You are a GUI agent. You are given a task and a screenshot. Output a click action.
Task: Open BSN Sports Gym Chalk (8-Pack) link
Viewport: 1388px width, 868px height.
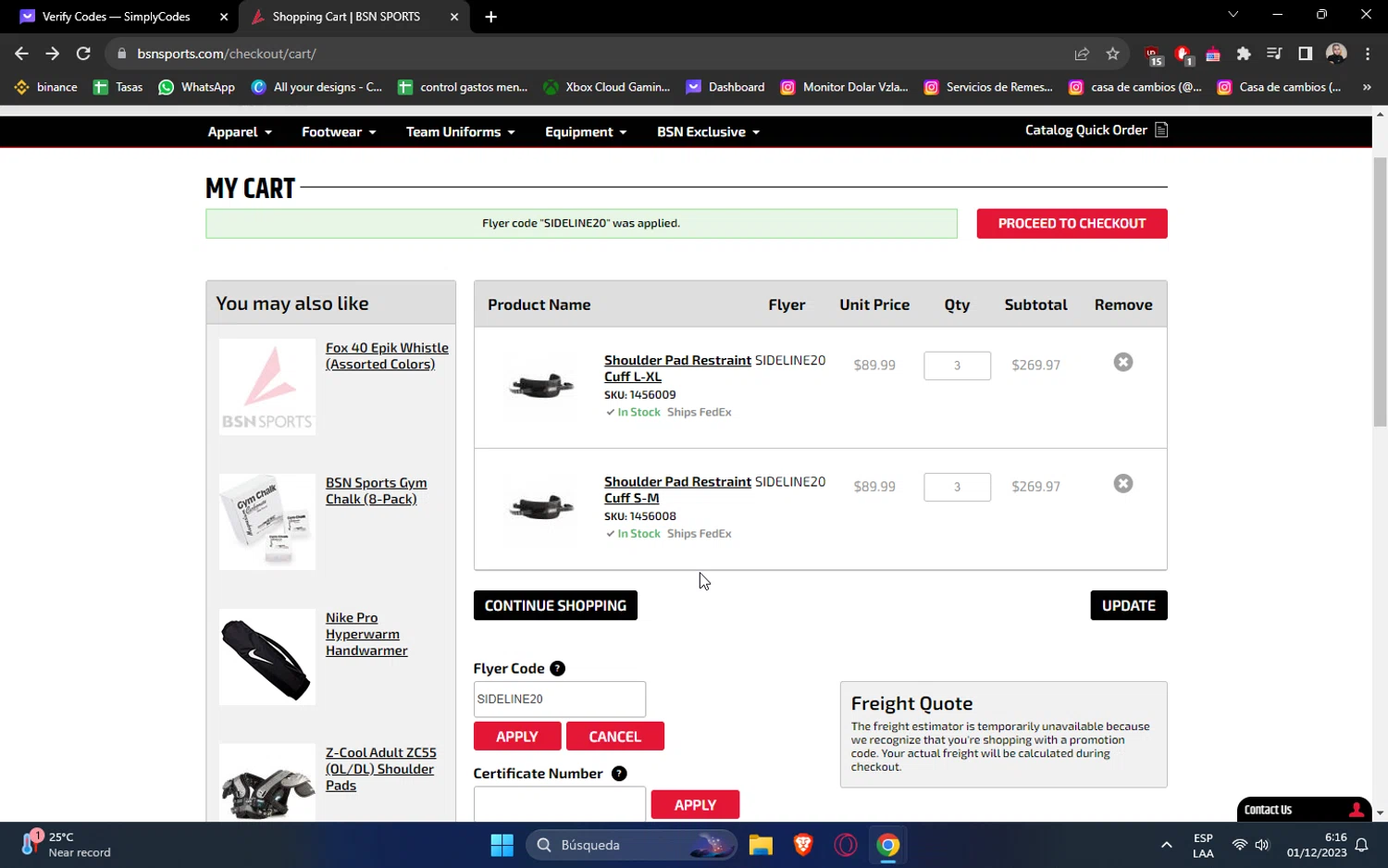point(376,491)
